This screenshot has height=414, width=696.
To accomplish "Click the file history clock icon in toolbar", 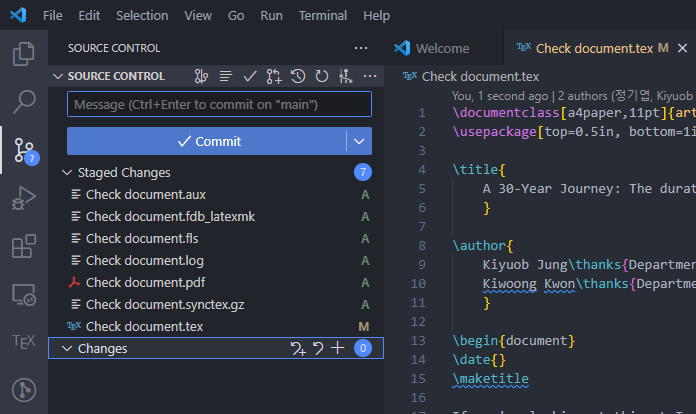I will click(x=298, y=76).
